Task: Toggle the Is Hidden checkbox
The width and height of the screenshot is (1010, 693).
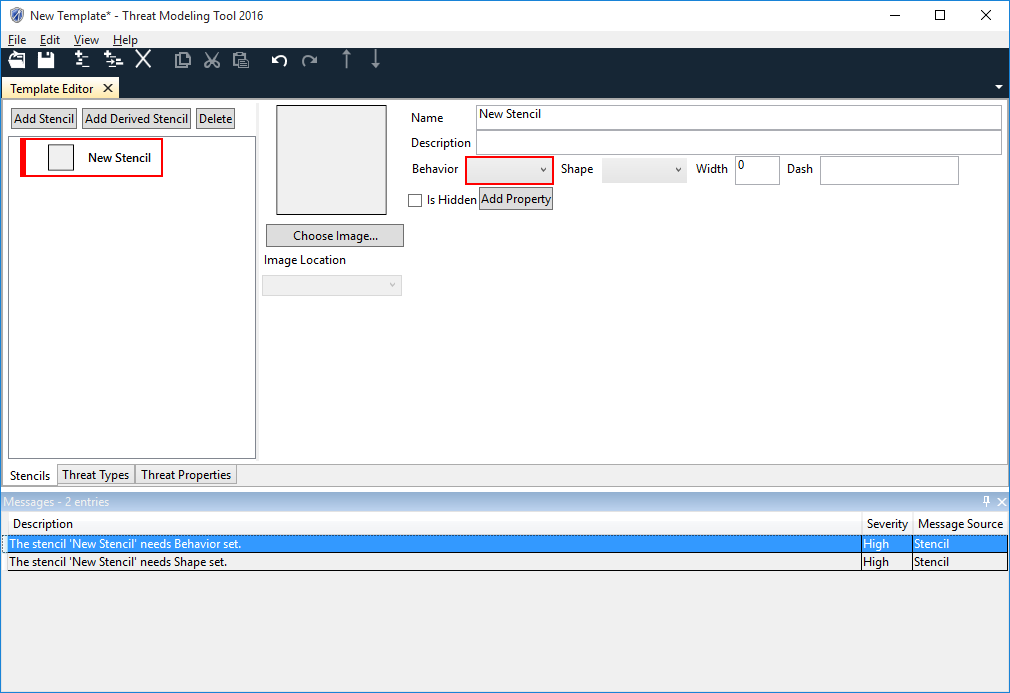Action: pyautogui.click(x=415, y=200)
